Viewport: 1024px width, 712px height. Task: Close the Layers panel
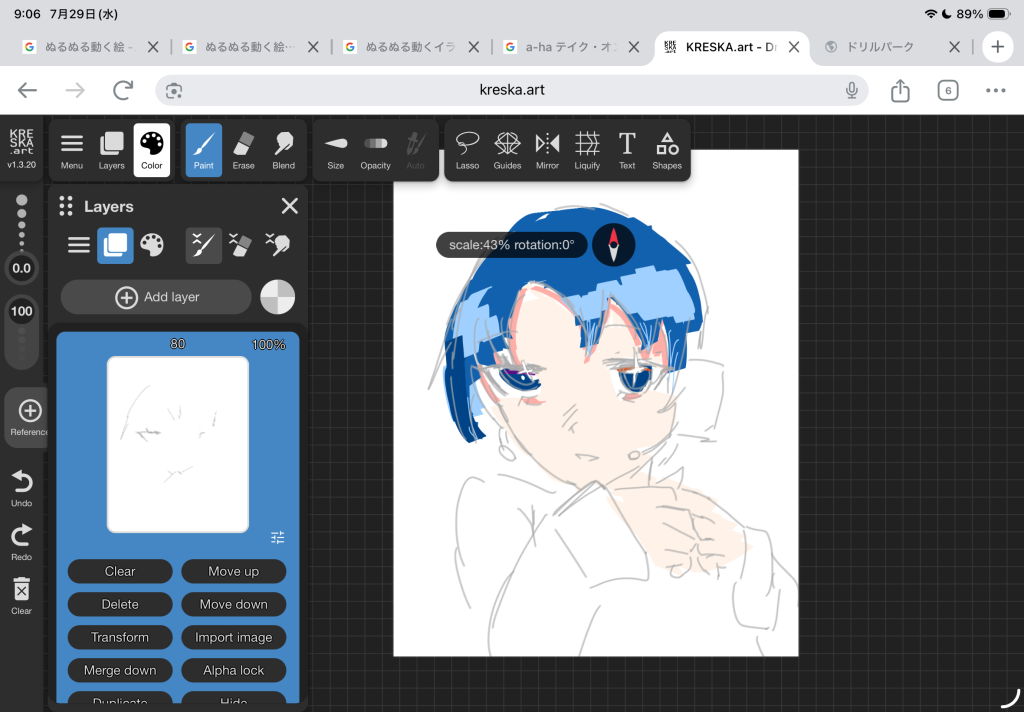(289, 206)
